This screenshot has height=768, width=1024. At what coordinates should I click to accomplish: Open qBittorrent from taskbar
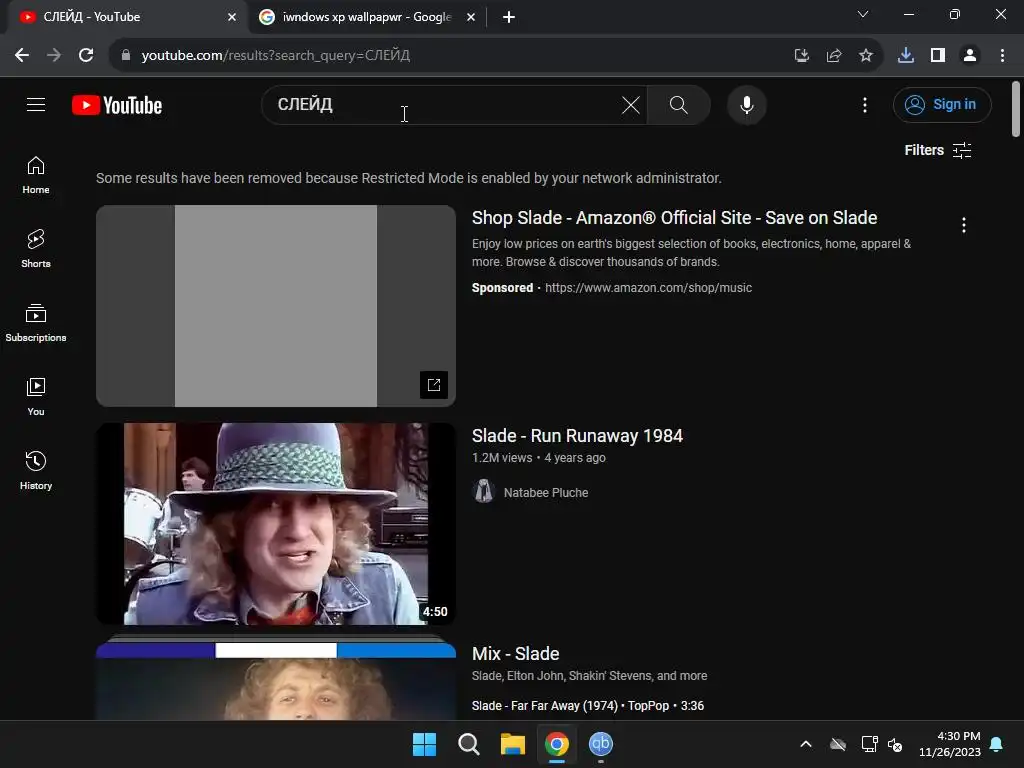coord(601,744)
